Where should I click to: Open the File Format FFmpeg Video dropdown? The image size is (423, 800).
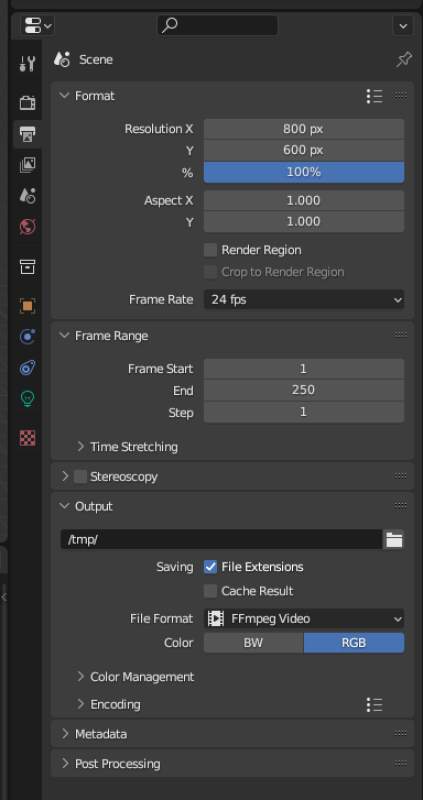tap(304, 618)
